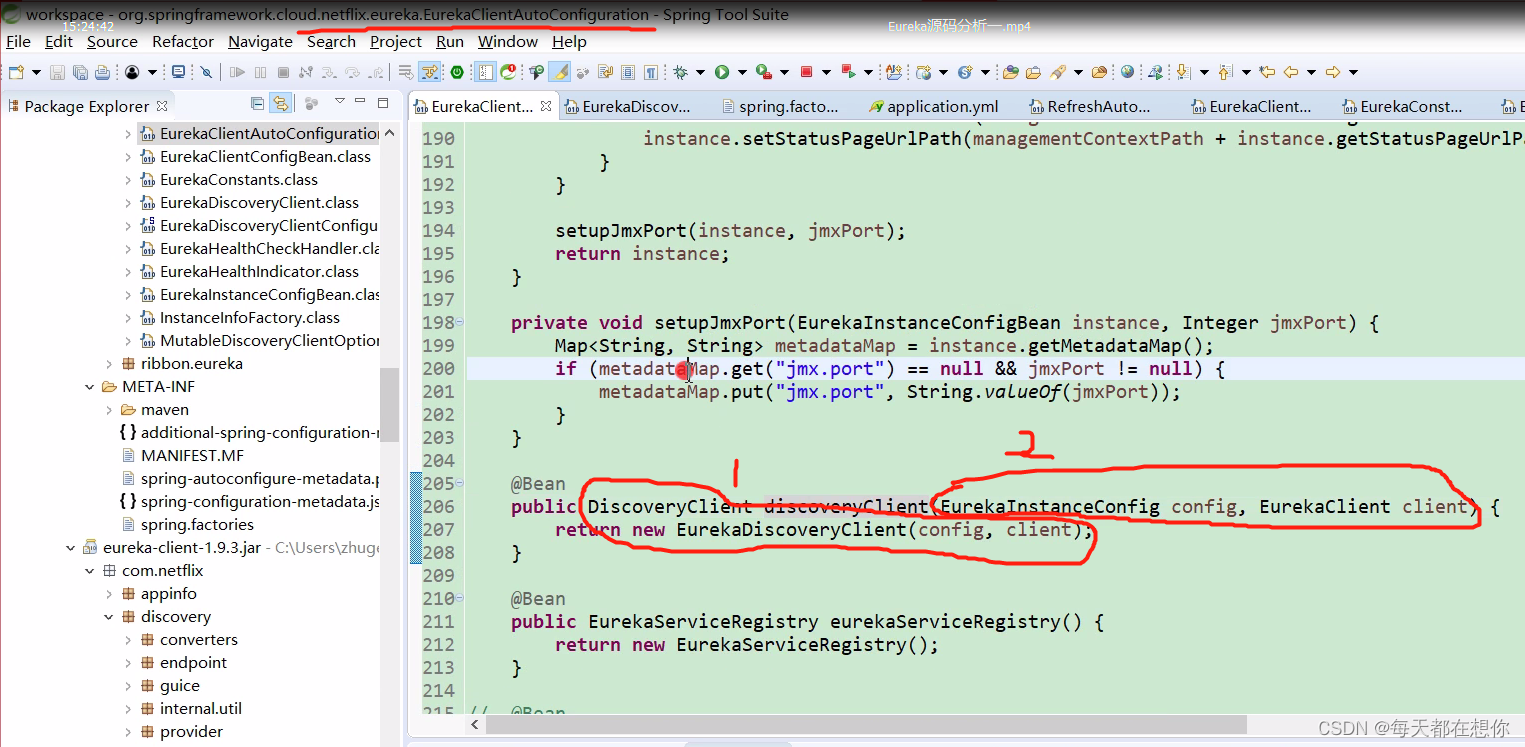The width and height of the screenshot is (1525, 747).
Task: Click the green Run button in toolbar
Action: tap(721, 72)
